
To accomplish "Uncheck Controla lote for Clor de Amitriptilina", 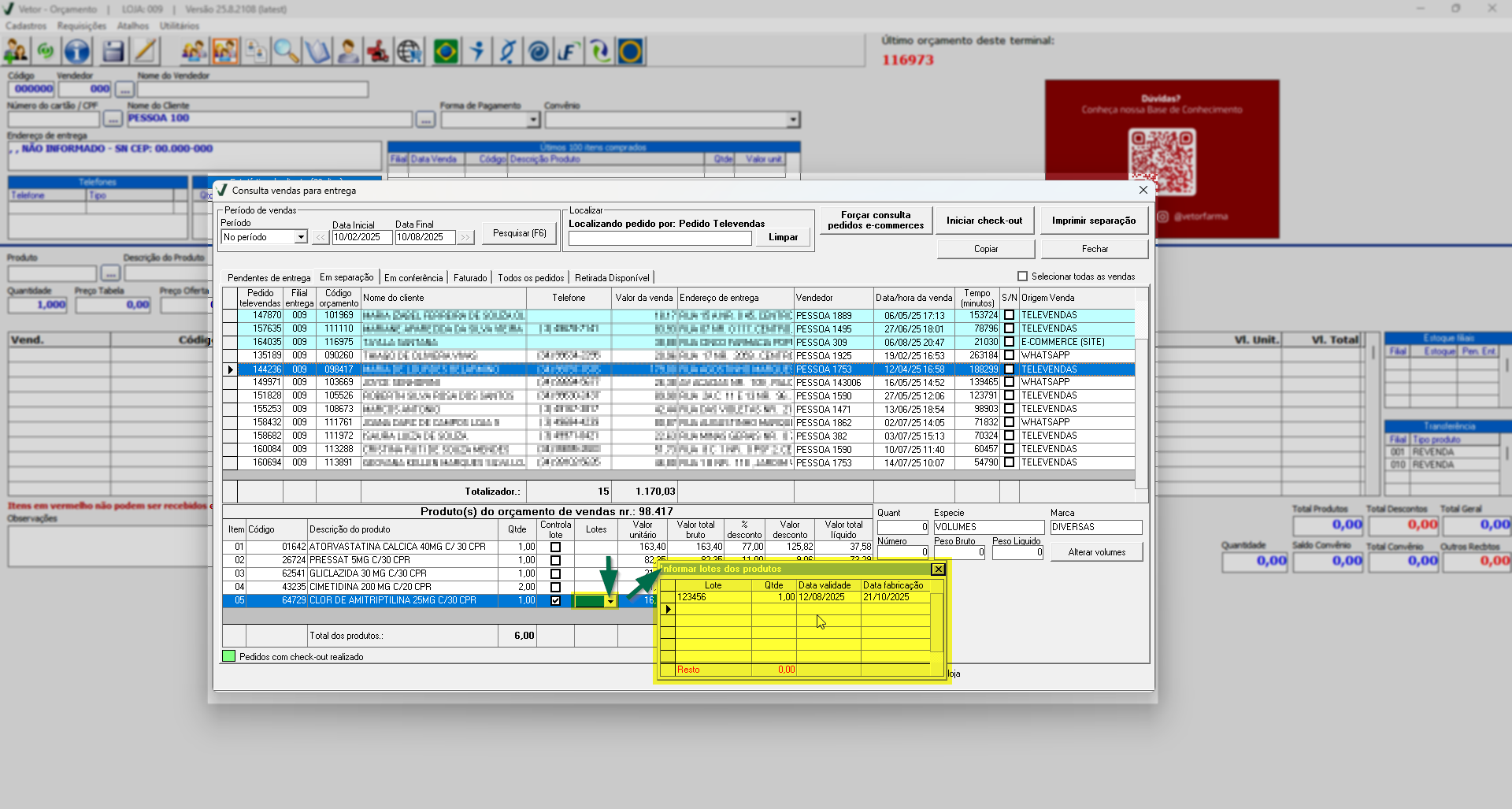I will pyautogui.click(x=555, y=600).
